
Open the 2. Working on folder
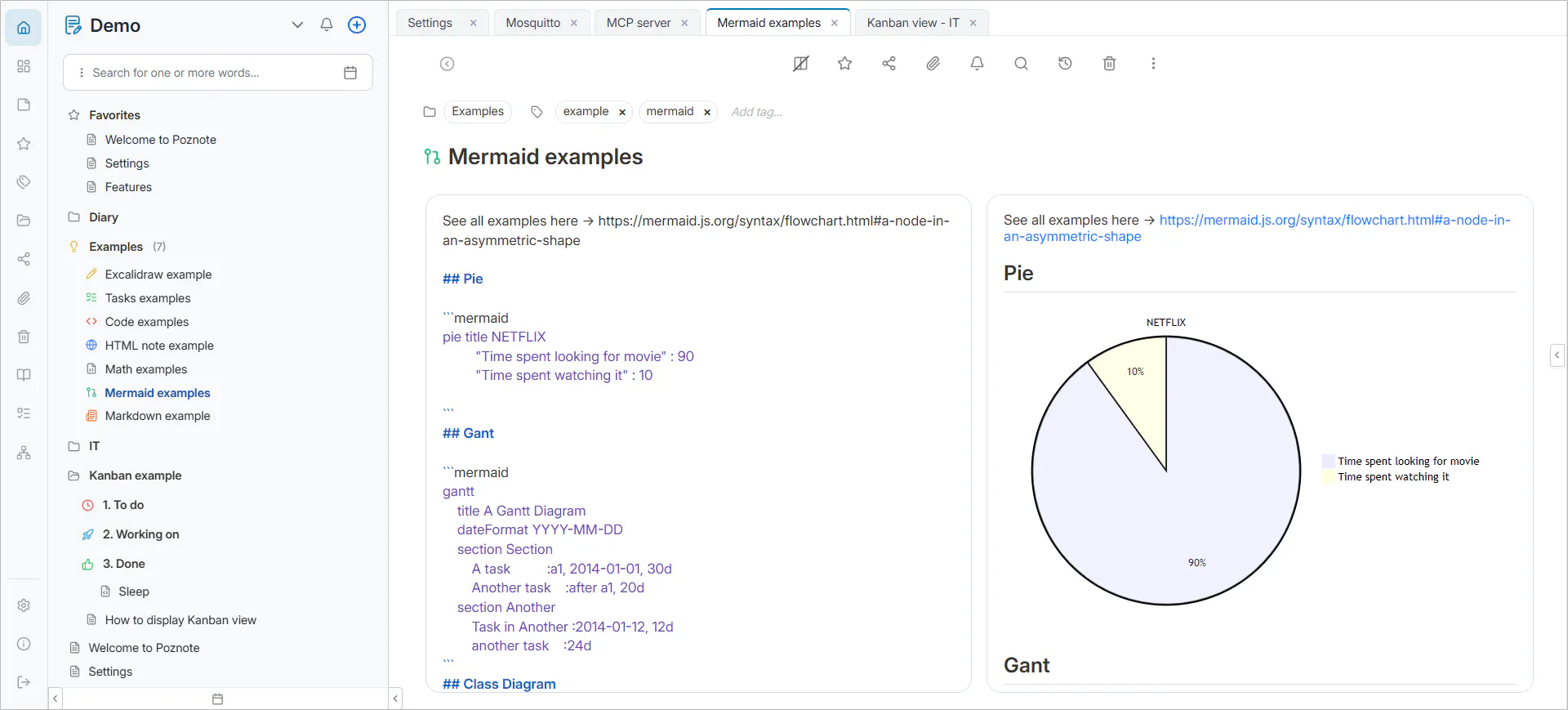[140, 534]
